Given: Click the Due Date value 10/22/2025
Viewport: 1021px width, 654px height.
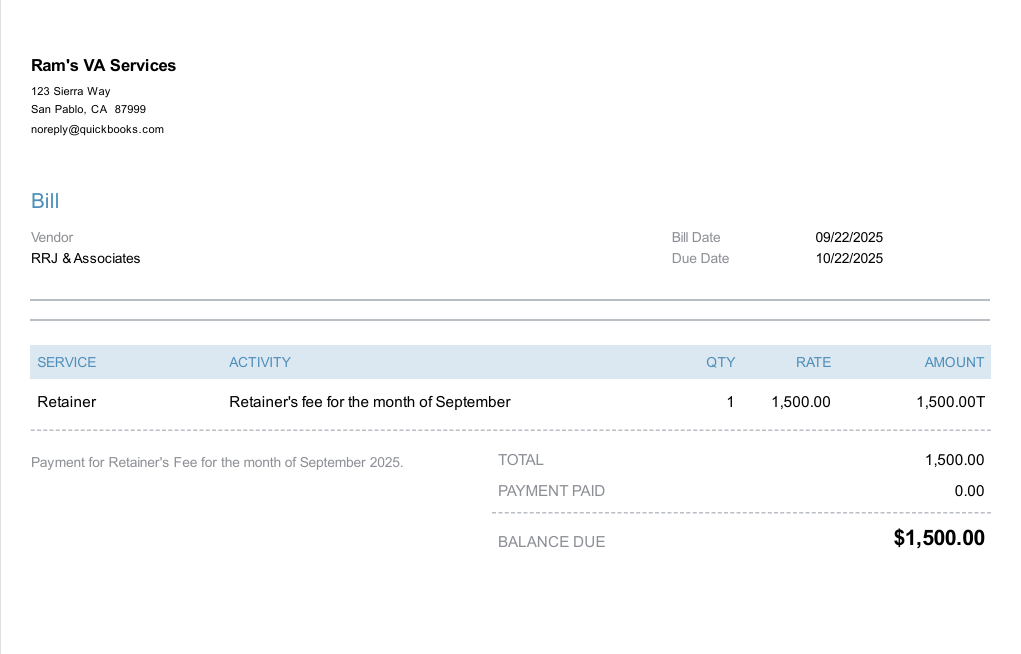Looking at the screenshot, I should (x=849, y=258).
